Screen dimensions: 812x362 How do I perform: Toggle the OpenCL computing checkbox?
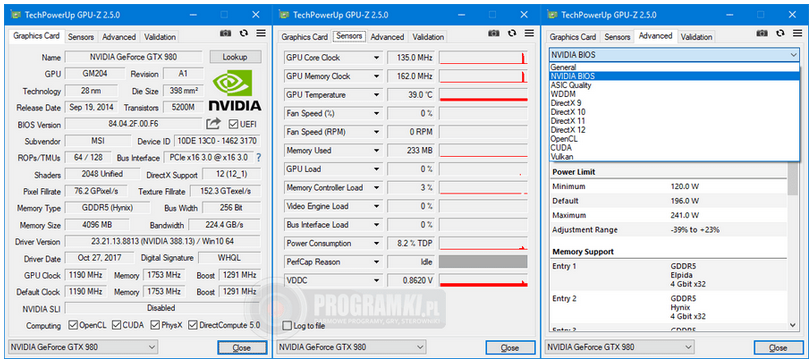click(x=73, y=325)
